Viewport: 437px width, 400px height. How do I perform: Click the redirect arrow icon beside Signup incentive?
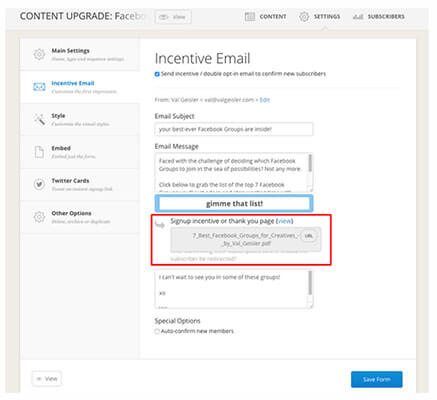coord(160,225)
